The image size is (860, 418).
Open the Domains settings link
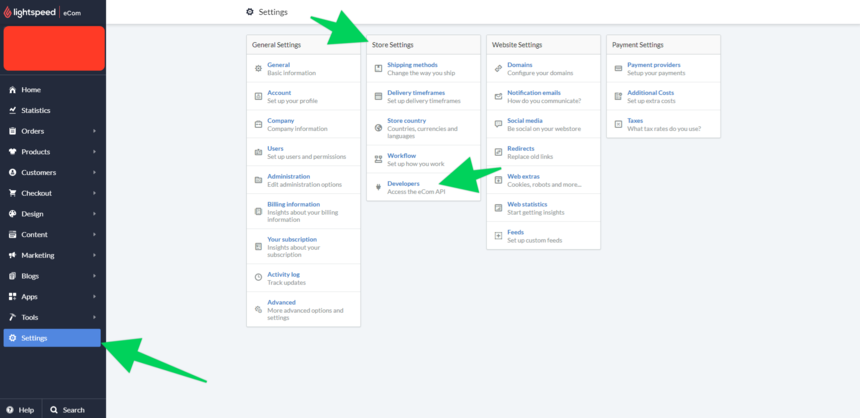(x=520, y=65)
